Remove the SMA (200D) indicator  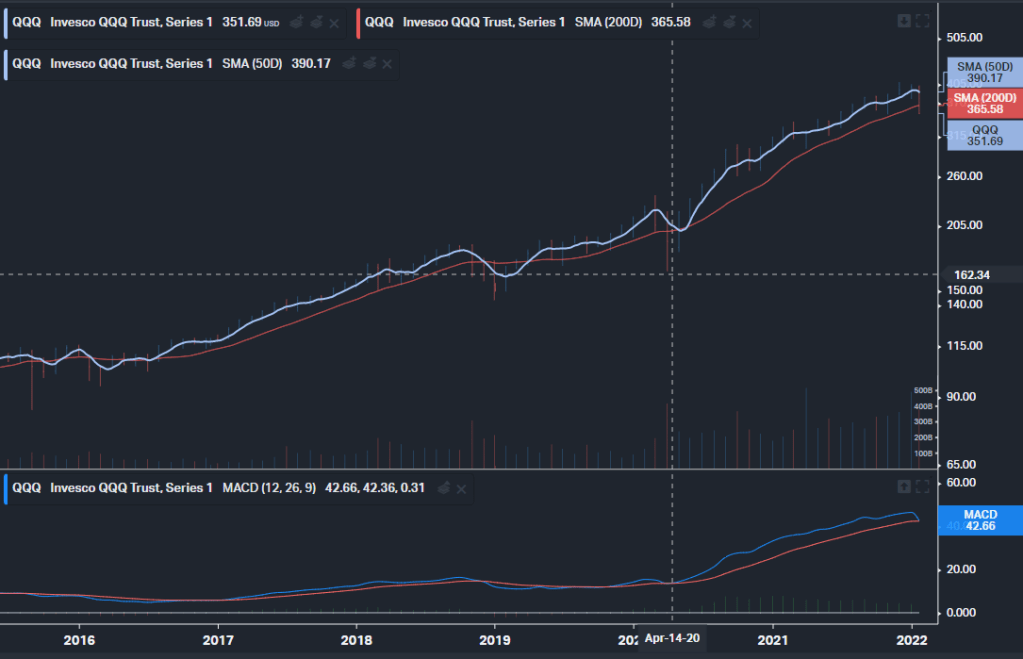coord(748,22)
